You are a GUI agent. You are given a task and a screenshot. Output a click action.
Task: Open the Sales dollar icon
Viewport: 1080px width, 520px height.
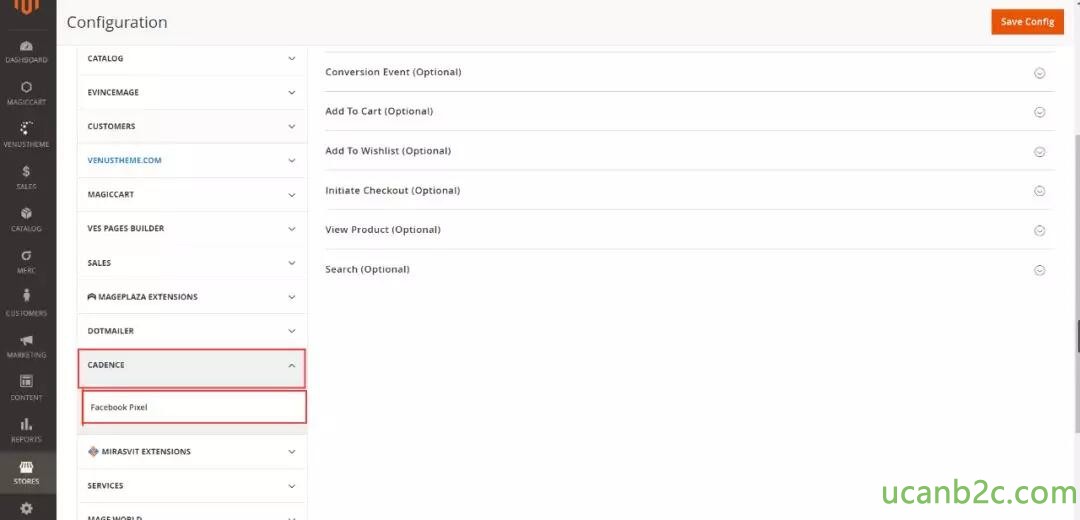point(27,171)
